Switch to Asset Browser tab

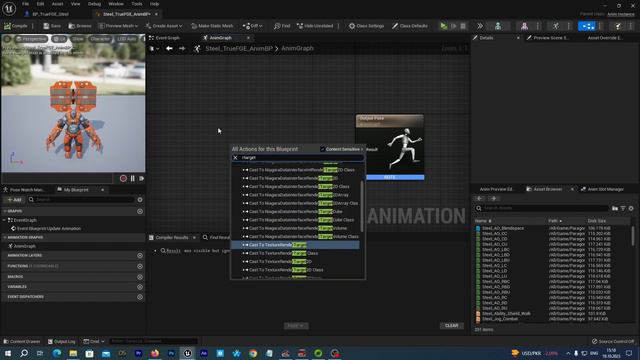tap(547, 189)
